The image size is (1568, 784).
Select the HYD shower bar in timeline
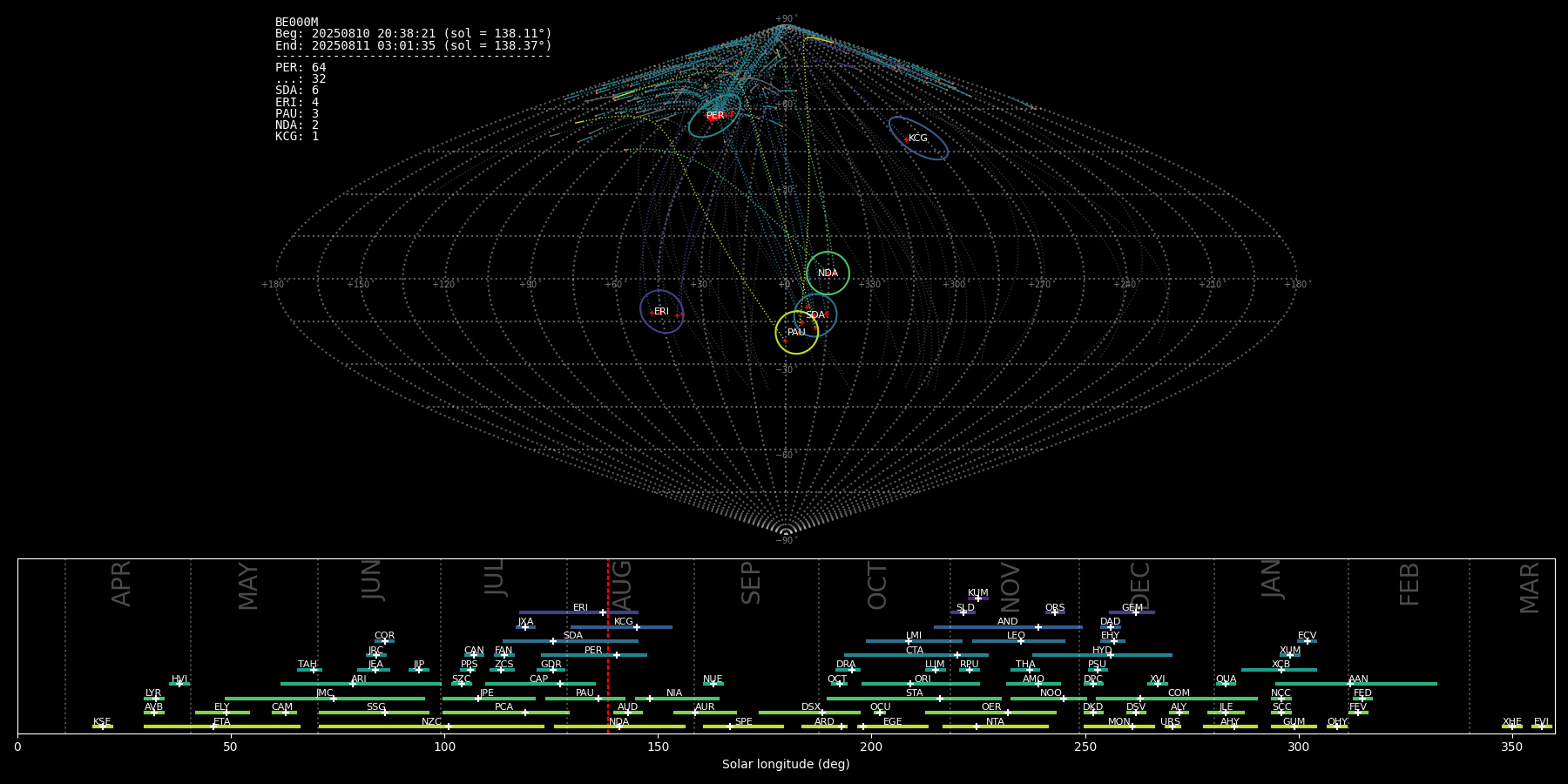(1102, 655)
